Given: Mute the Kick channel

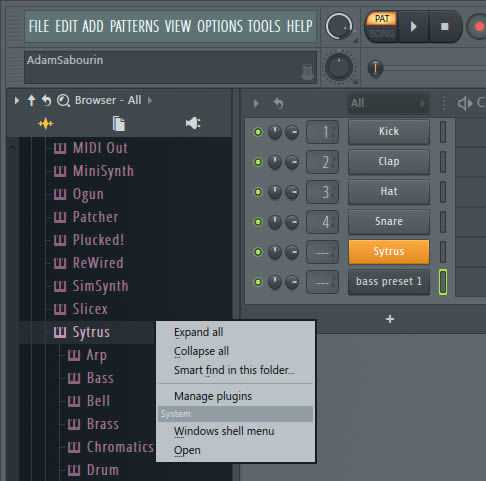Looking at the screenshot, I should [x=258, y=132].
